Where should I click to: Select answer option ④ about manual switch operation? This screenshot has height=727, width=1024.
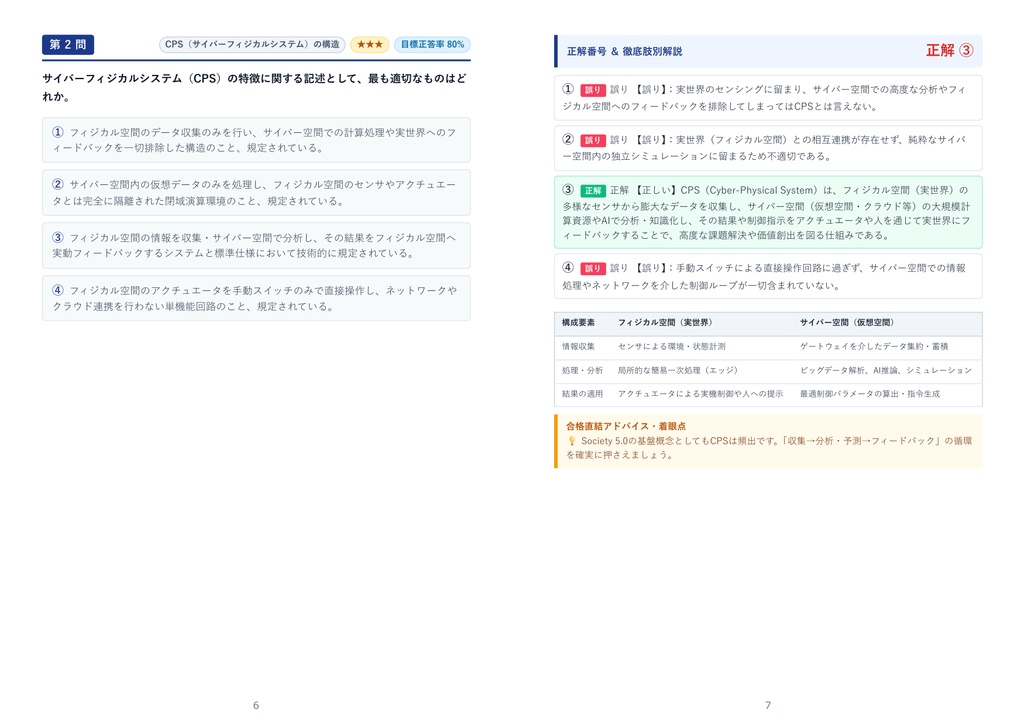coord(256,298)
